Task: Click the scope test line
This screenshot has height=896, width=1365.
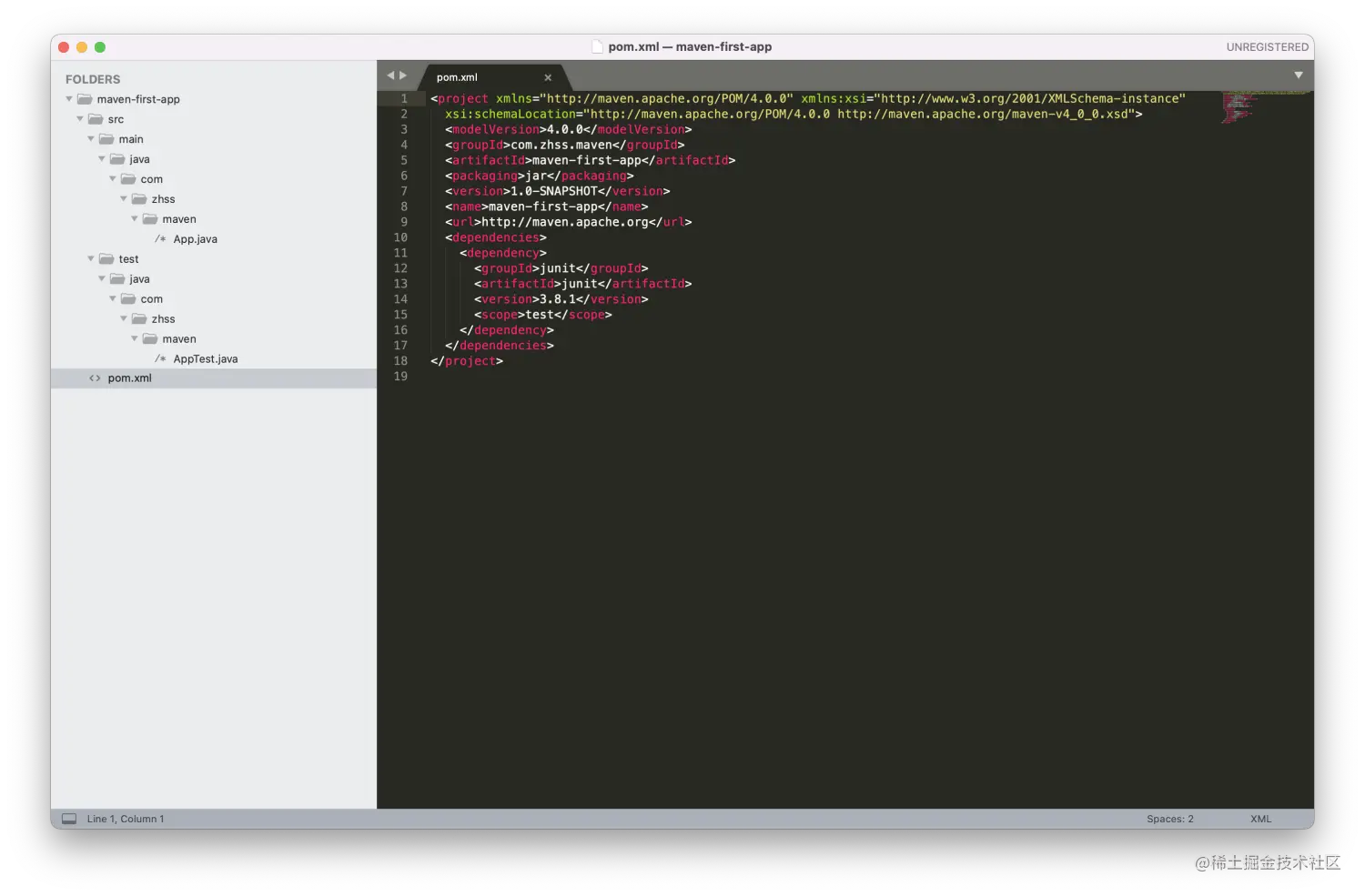Action: [x=542, y=315]
